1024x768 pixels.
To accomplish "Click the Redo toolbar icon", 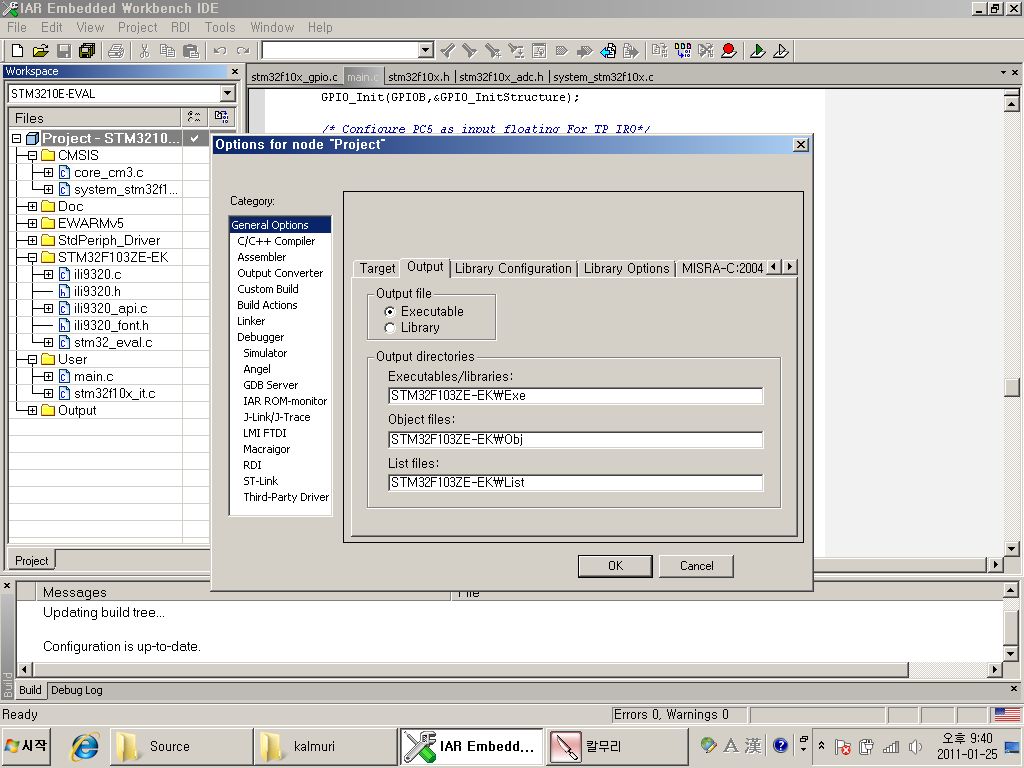I will click(x=243, y=50).
